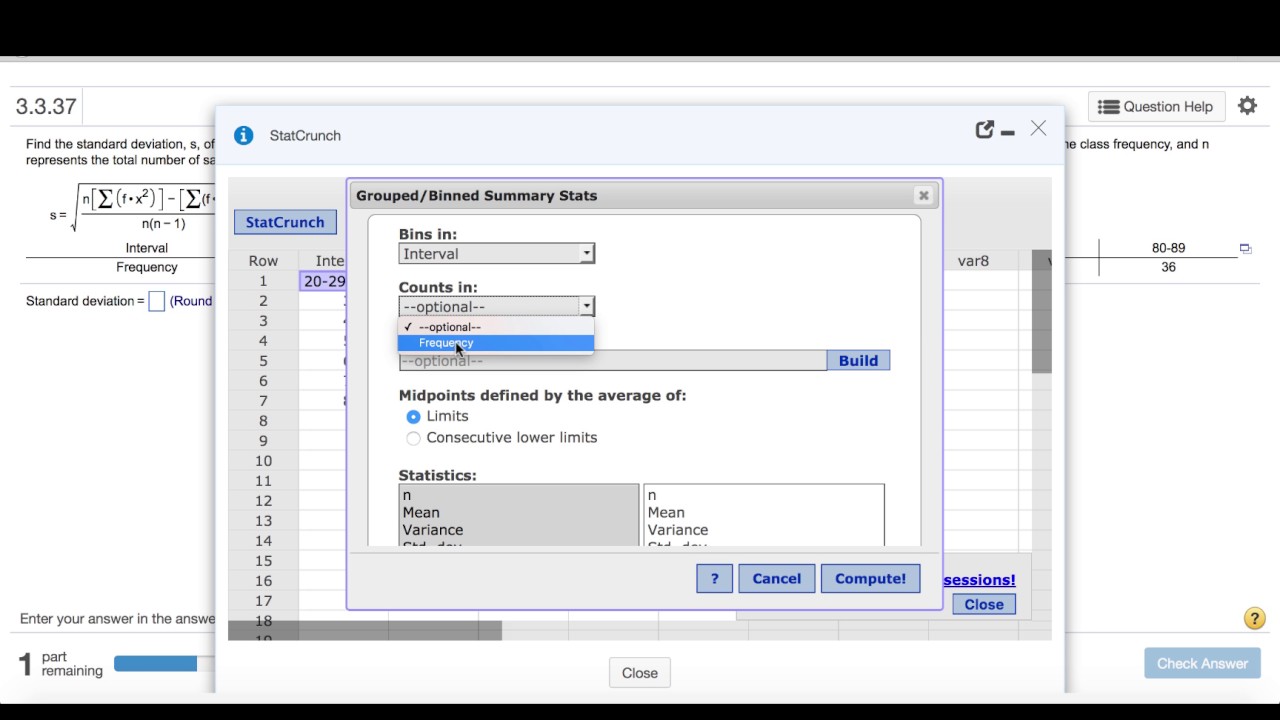
Task: Click the spreadsheet vertical scrollbar
Action: coord(1041,312)
